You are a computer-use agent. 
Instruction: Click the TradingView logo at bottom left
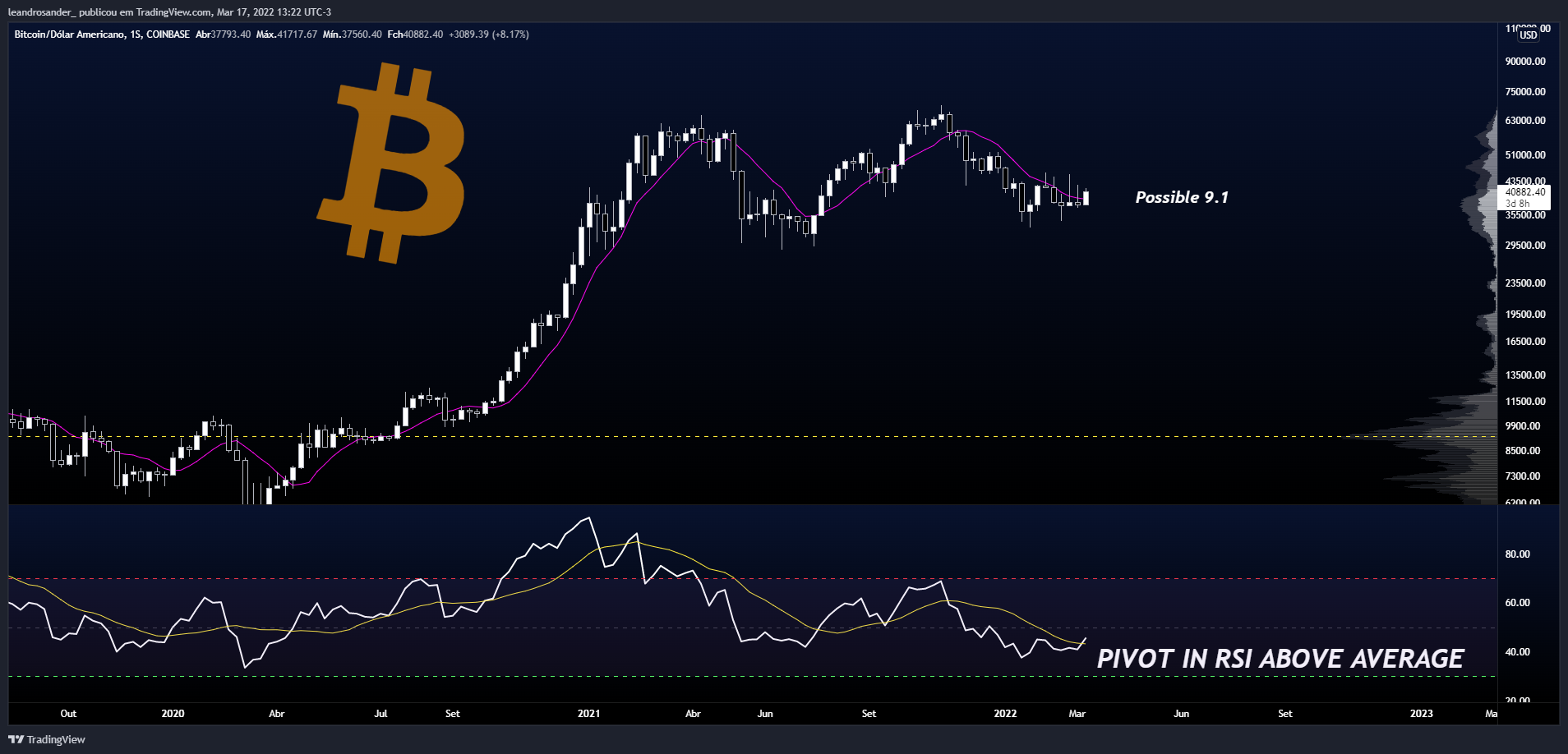pos(47,739)
